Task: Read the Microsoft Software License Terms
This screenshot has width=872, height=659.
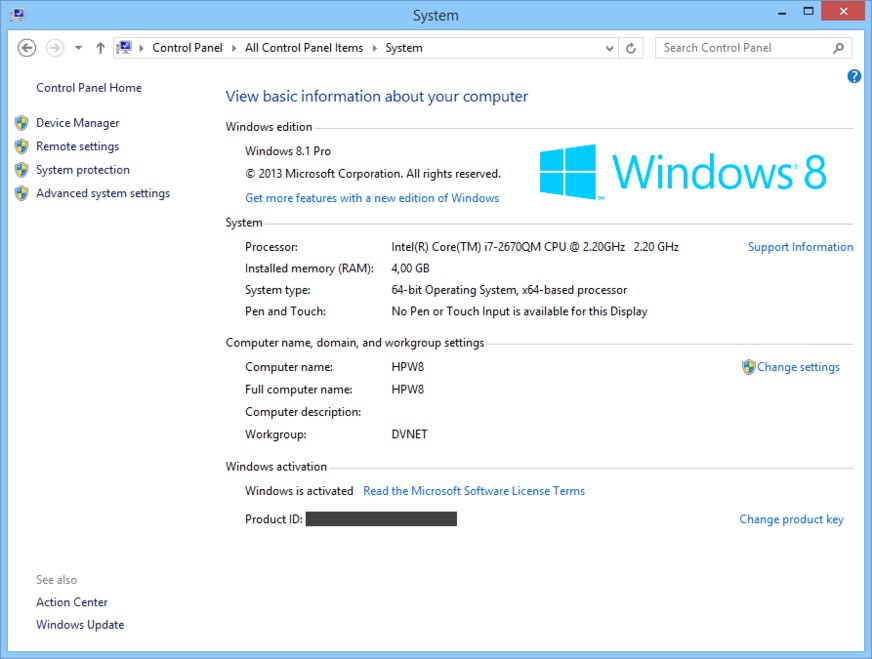Action: (473, 491)
